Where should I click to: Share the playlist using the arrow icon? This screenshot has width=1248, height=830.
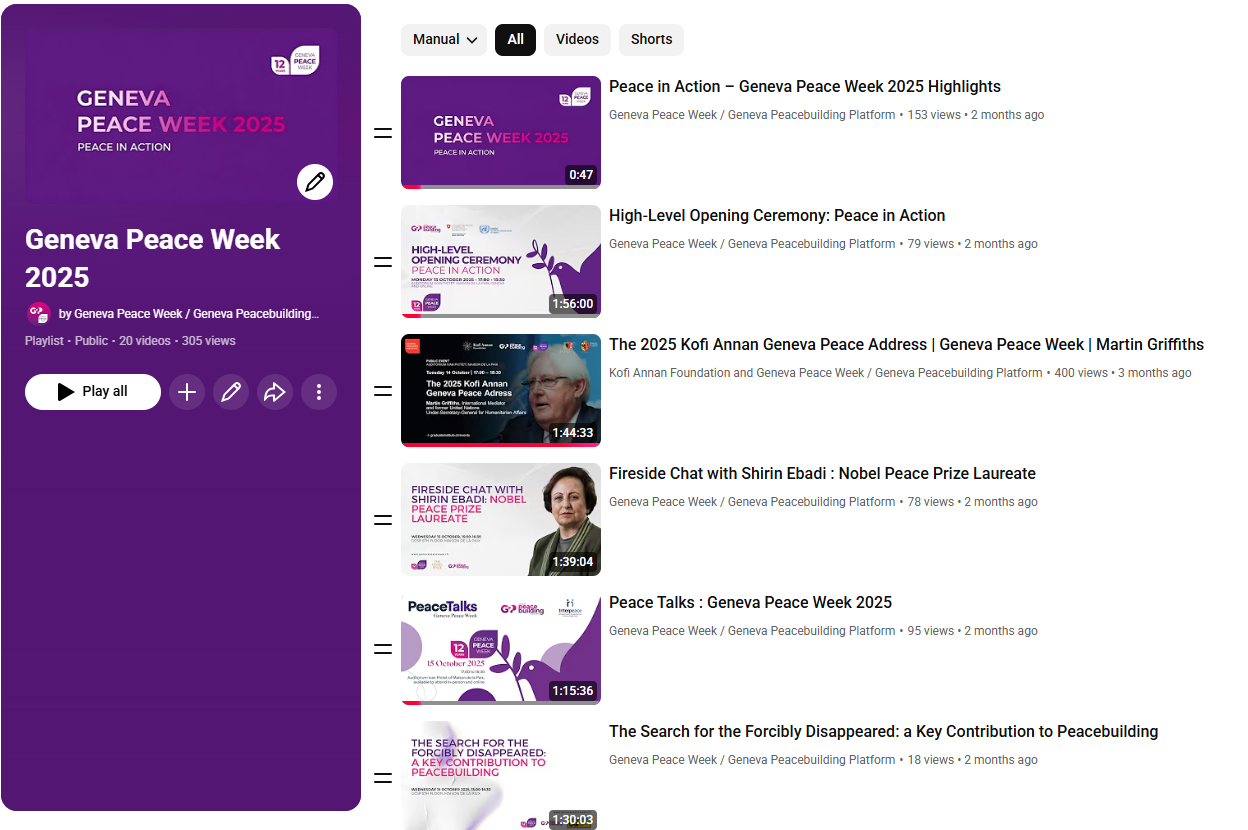pyautogui.click(x=275, y=392)
